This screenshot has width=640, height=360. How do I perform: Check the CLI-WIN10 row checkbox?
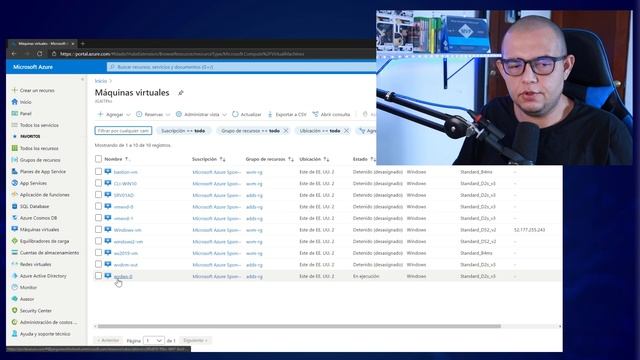[x=98, y=183]
